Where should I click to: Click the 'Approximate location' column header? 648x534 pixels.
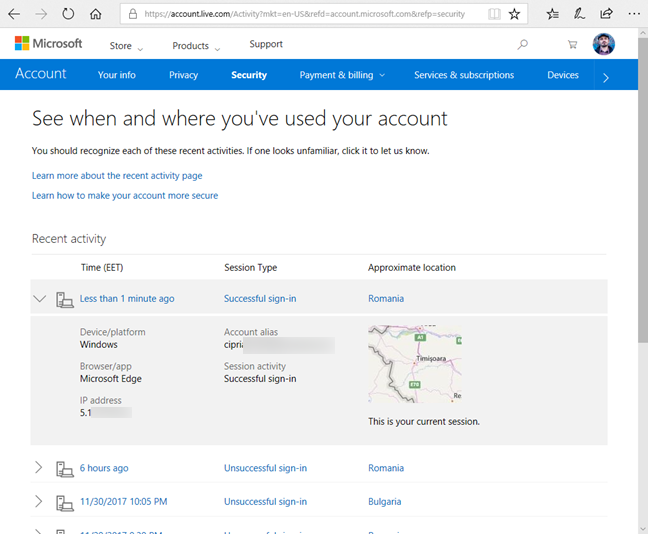[412, 267]
